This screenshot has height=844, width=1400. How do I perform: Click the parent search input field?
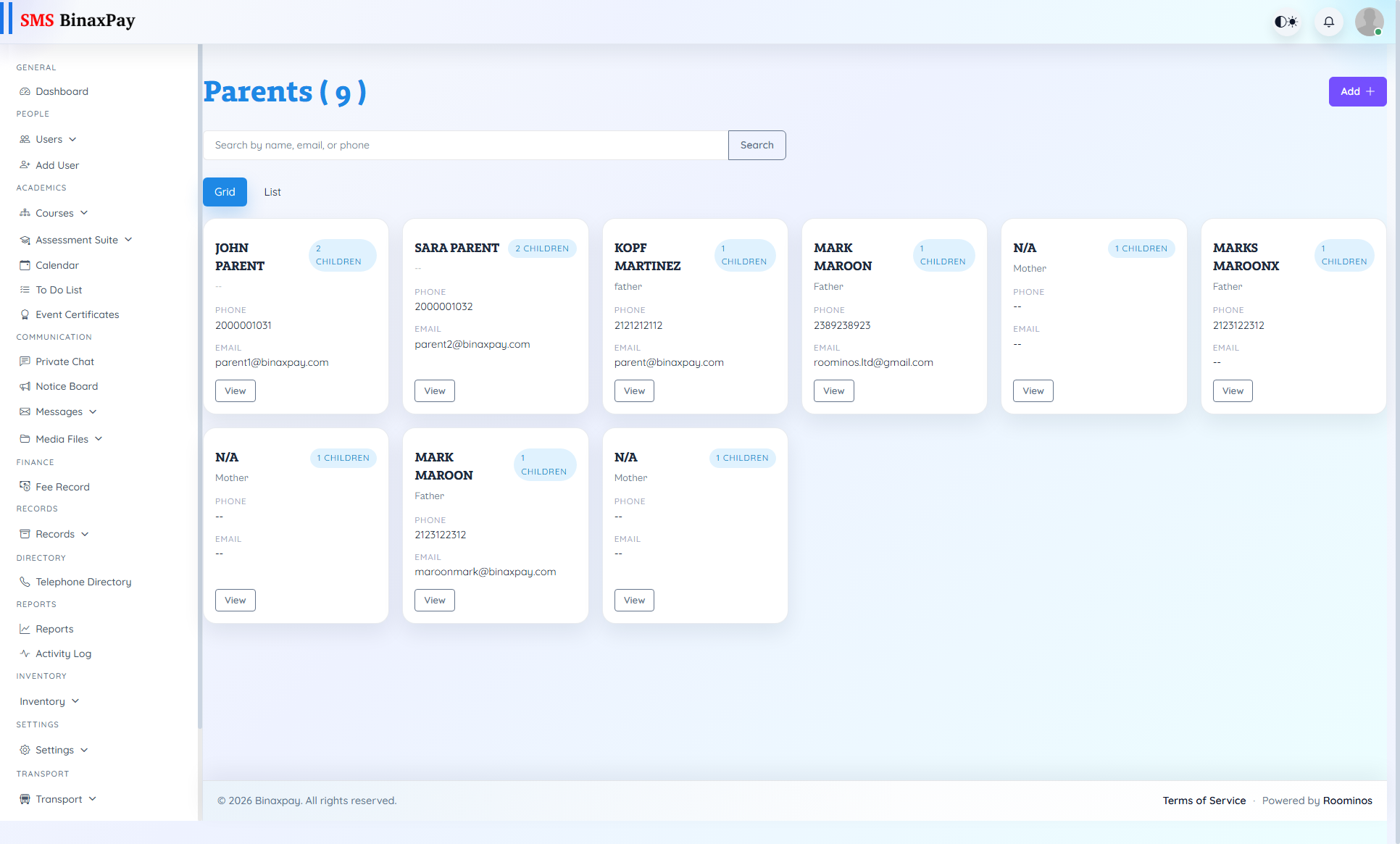[465, 145]
